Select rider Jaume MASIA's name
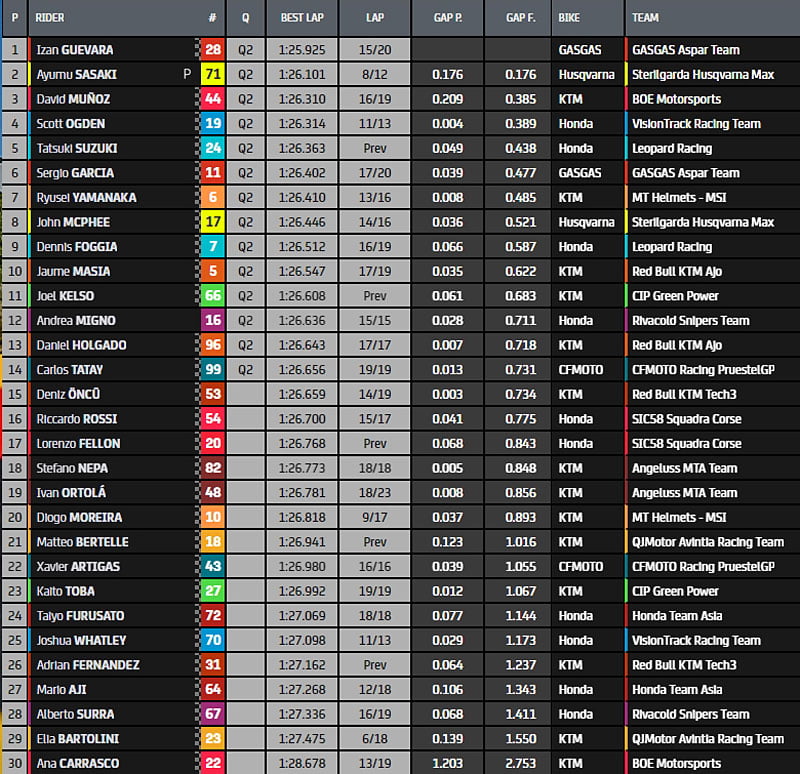The width and height of the screenshot is (800, 774). click(73, 271)
